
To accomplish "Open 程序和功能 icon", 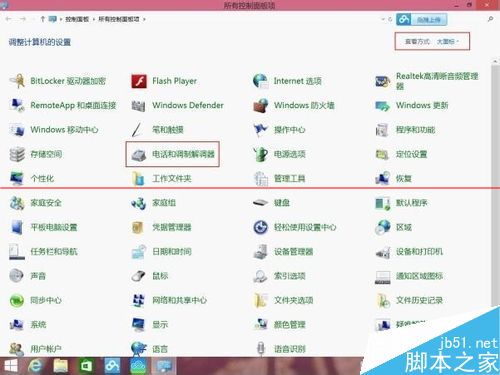I will [x=382, y=130].
